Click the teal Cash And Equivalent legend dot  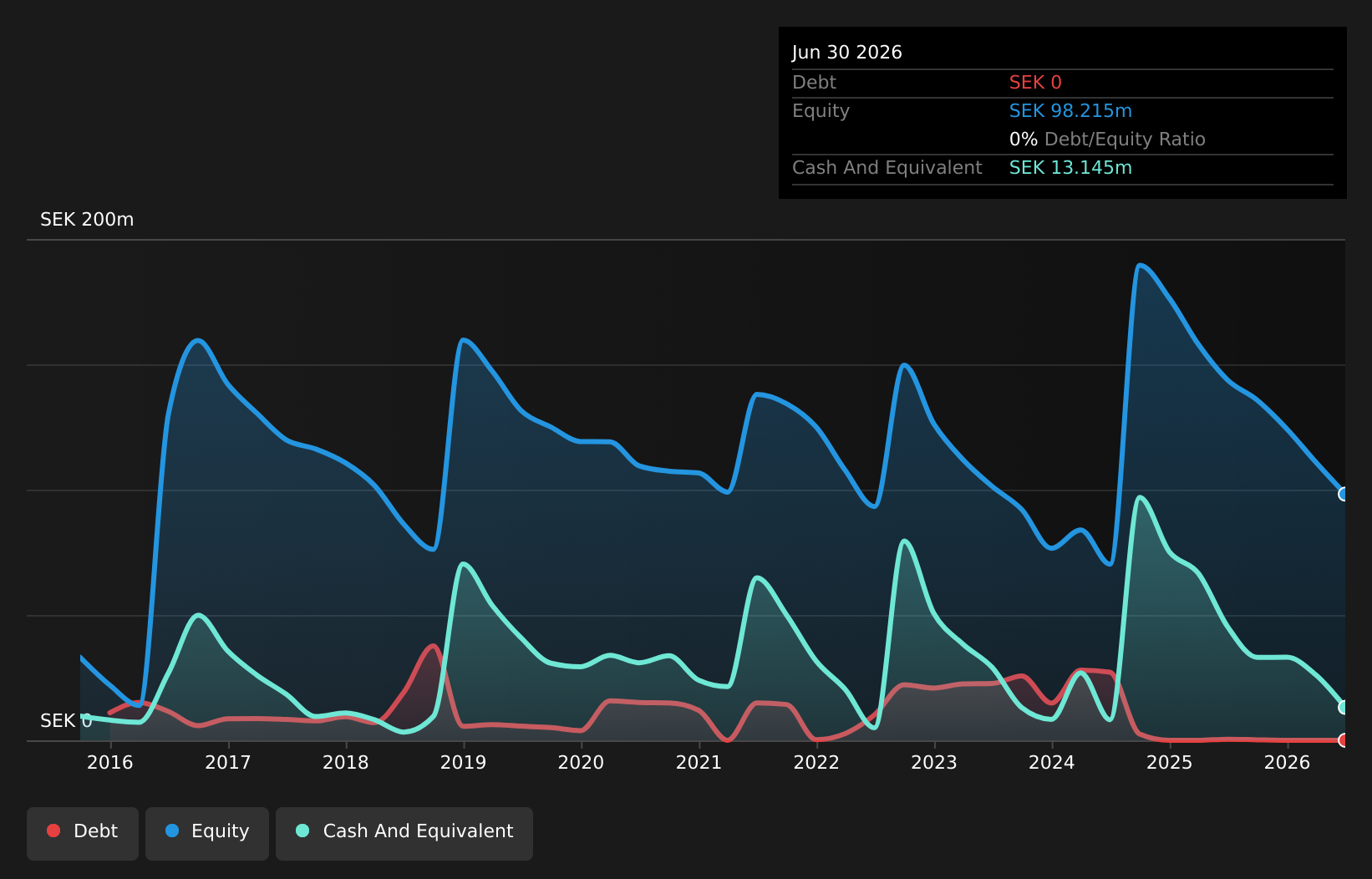pos(302,831)
